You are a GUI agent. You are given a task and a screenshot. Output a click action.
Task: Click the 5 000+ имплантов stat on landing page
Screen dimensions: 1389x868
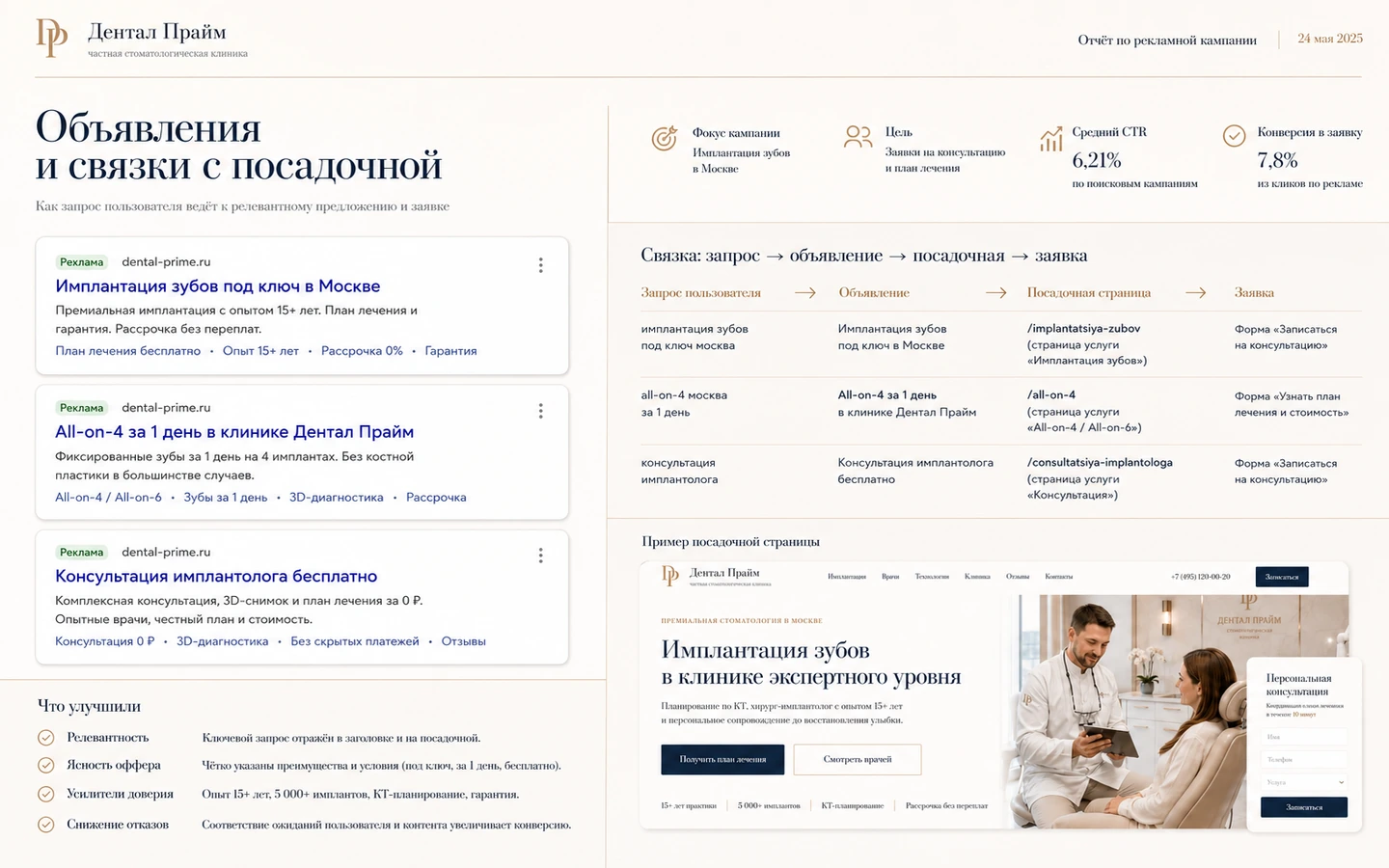coord(769,805)
